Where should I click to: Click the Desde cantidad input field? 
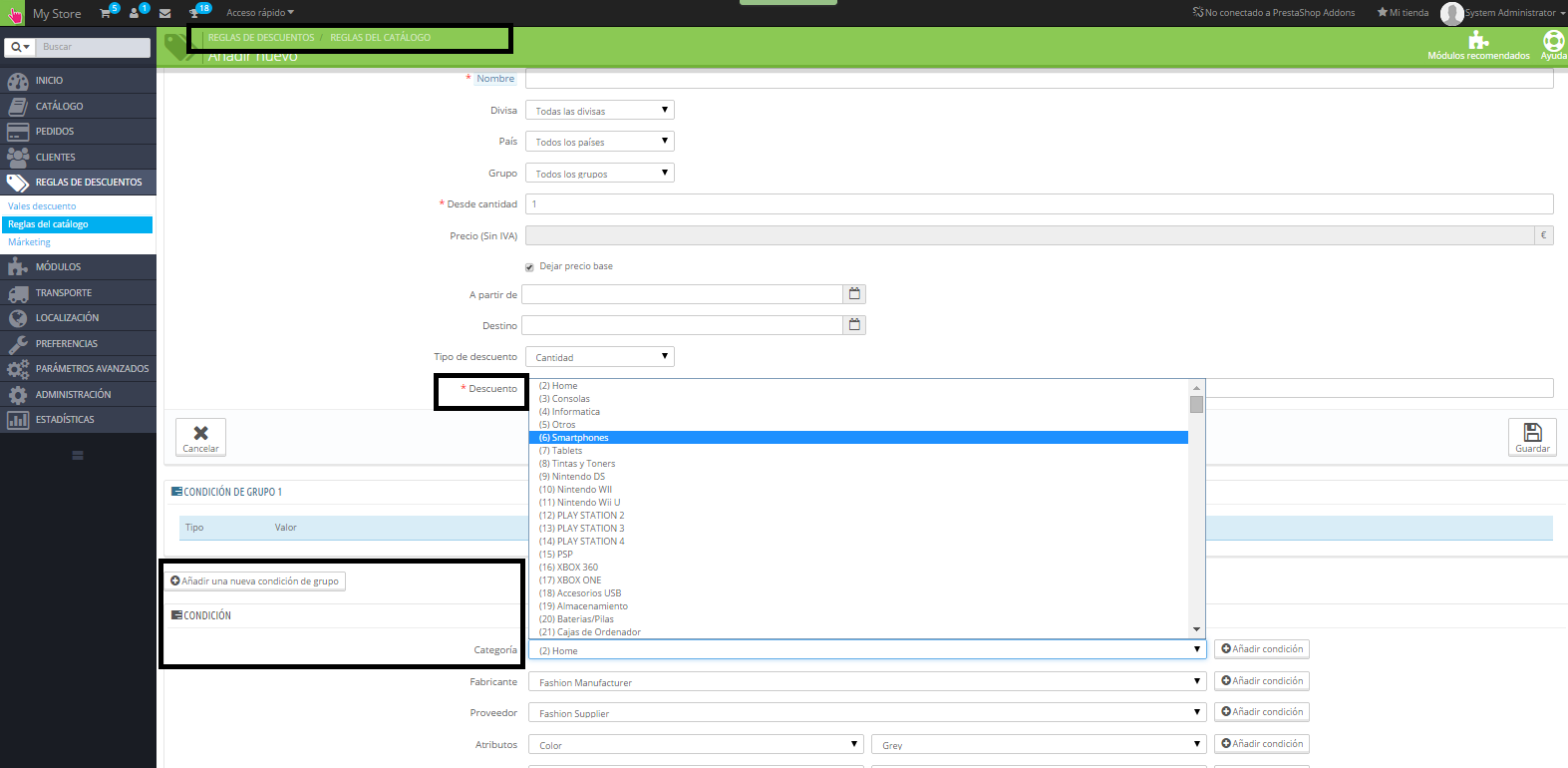[x=1038, y=204]
